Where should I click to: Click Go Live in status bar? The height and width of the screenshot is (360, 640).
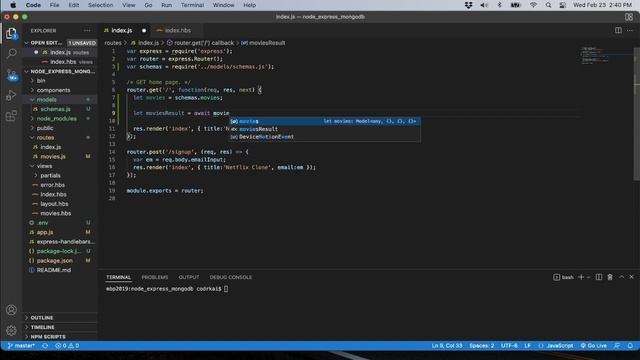tap(593, 346)
